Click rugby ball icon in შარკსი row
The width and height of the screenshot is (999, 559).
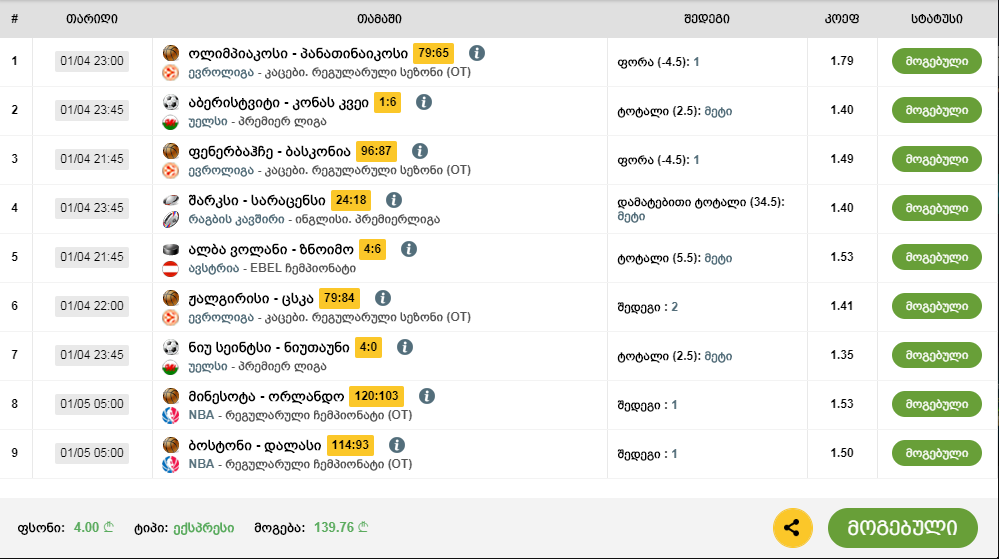pyautogui.click(x=171, y=200)
